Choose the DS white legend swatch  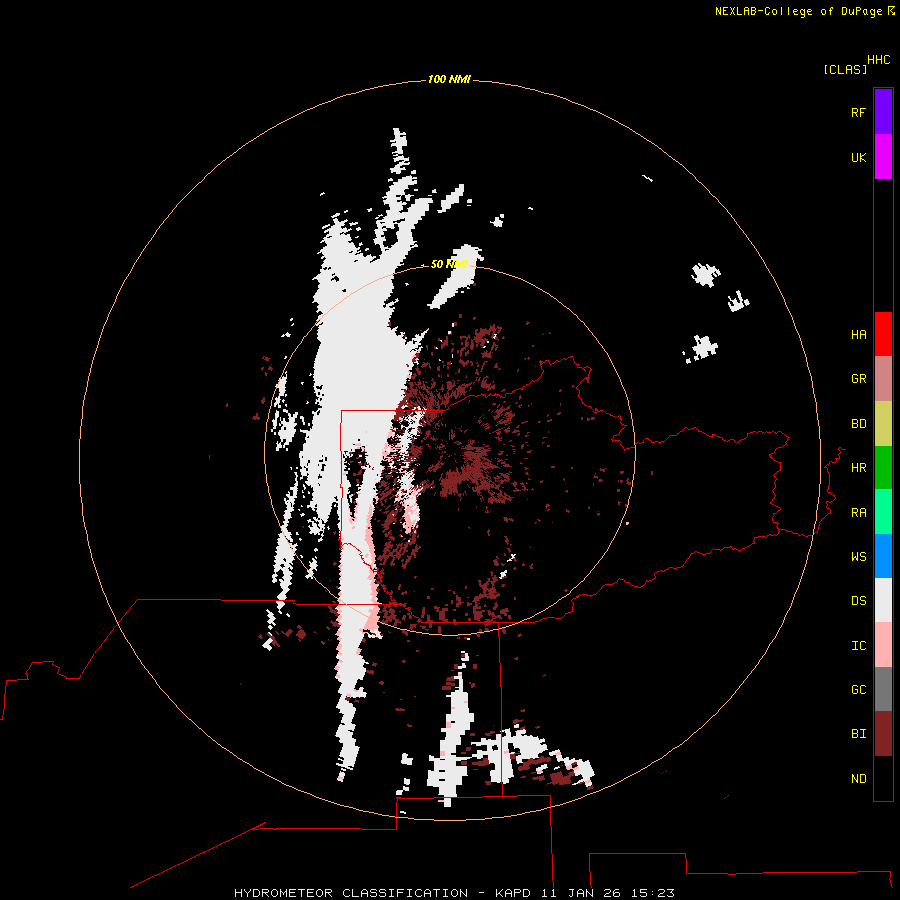tap(883, 600)
